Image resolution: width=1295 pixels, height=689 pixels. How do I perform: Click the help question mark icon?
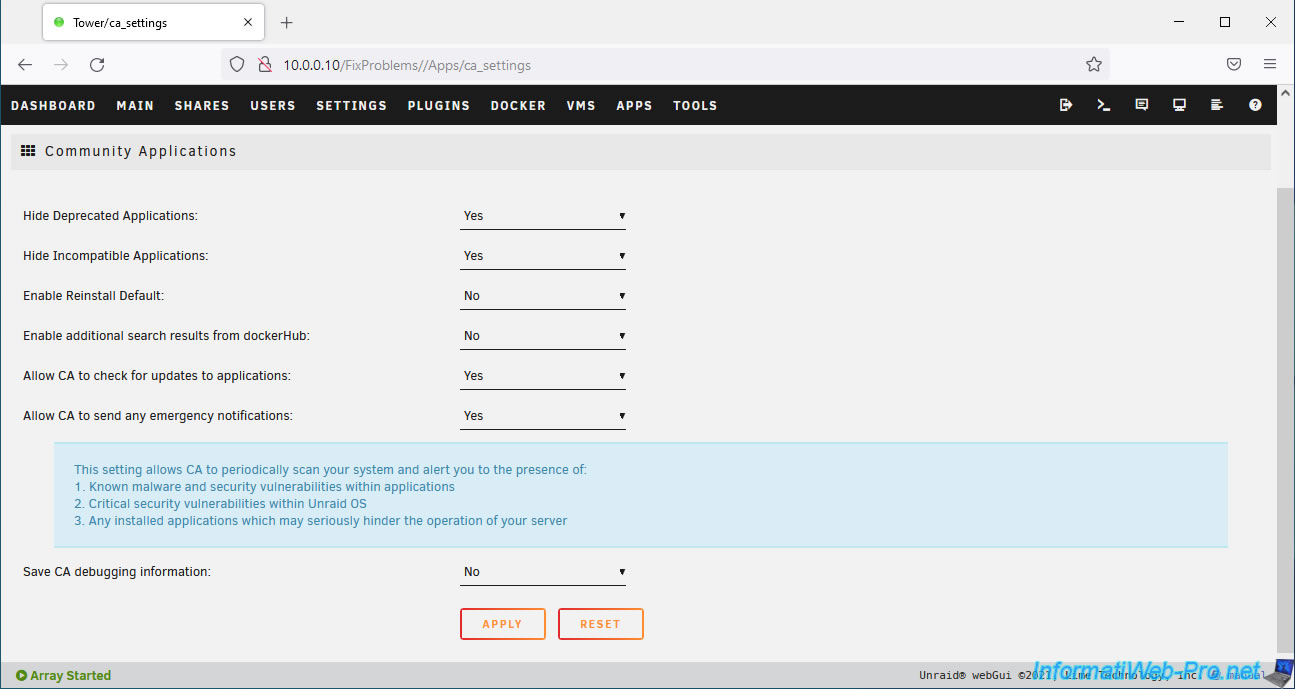[x=1255, y=105]
